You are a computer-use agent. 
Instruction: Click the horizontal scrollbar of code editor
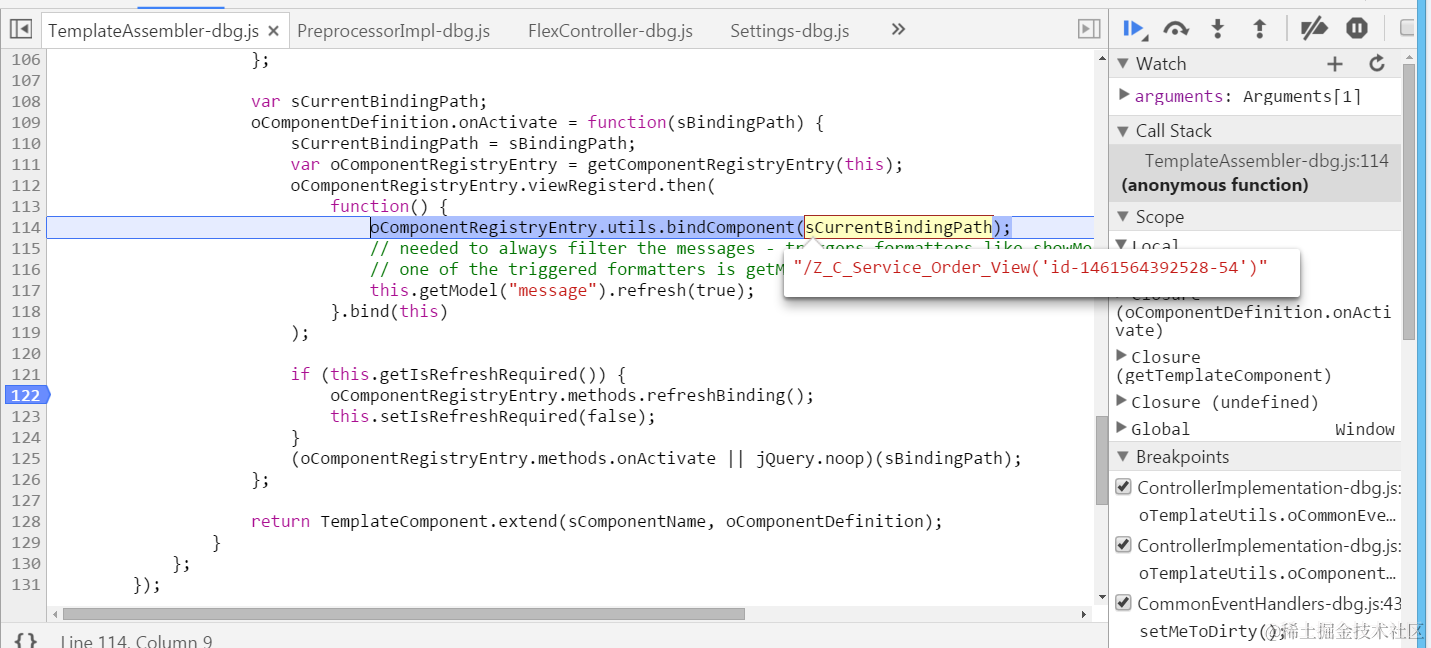(404, 614)
